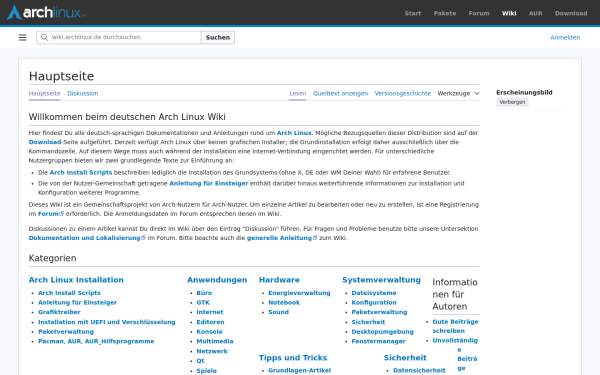Open the hamburger sidebar menu

23,38
